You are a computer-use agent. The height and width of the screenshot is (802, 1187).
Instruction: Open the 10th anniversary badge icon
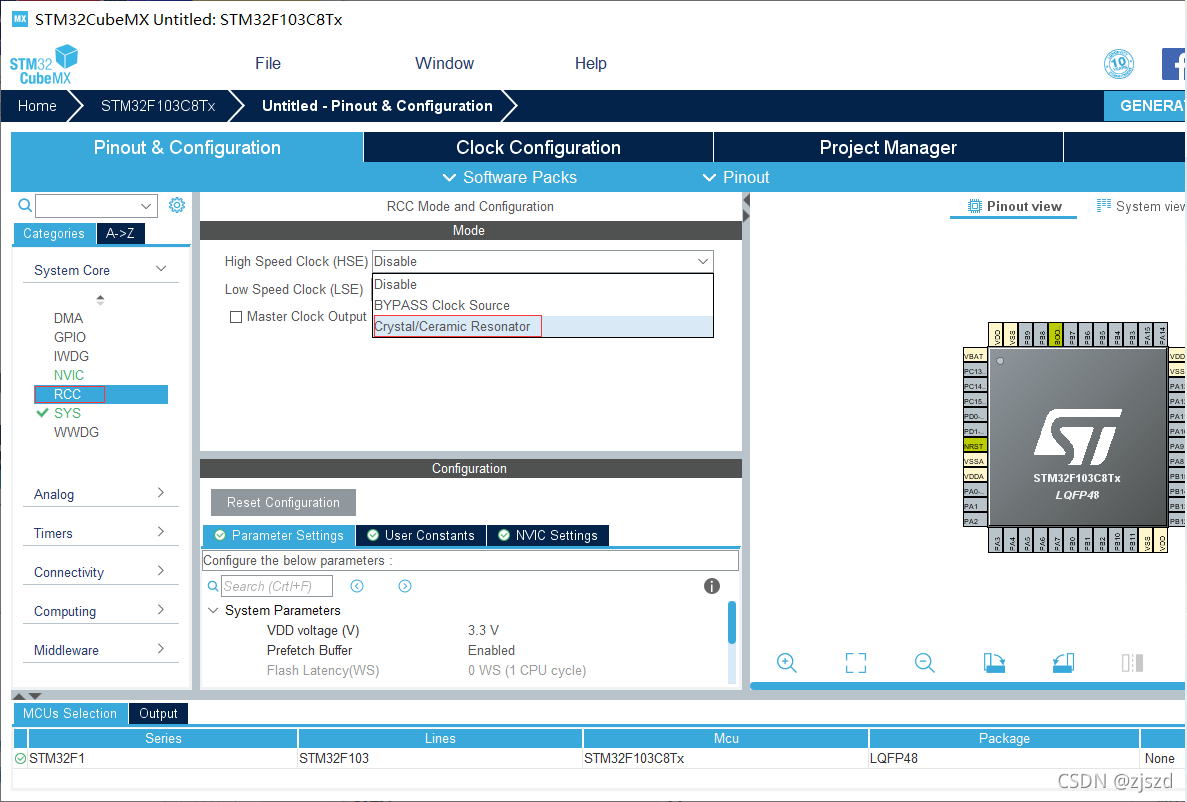(x=1119, y=64)
